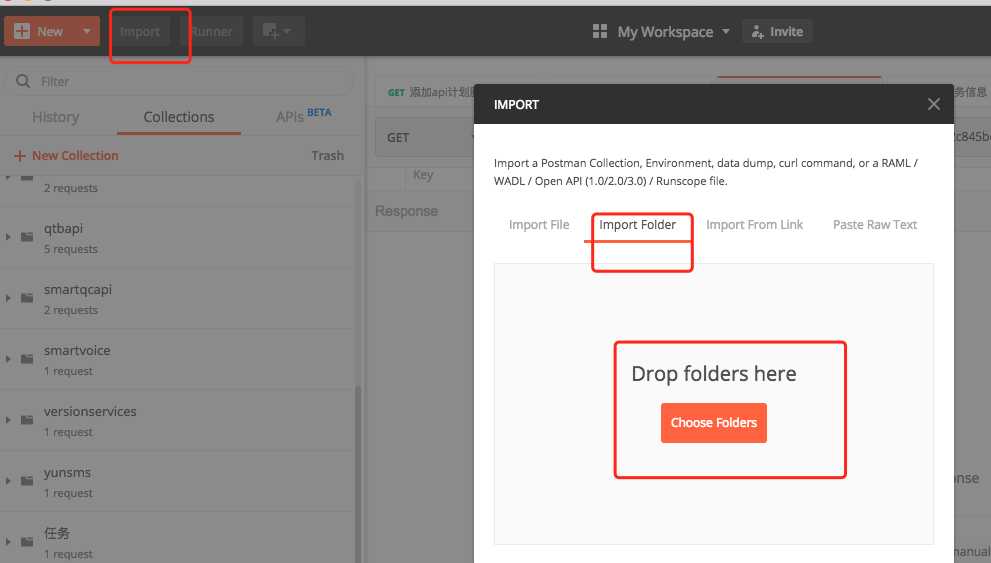
Task: Switch to the Import File tab
Action: pyautogui.click(x=539, y=224)
